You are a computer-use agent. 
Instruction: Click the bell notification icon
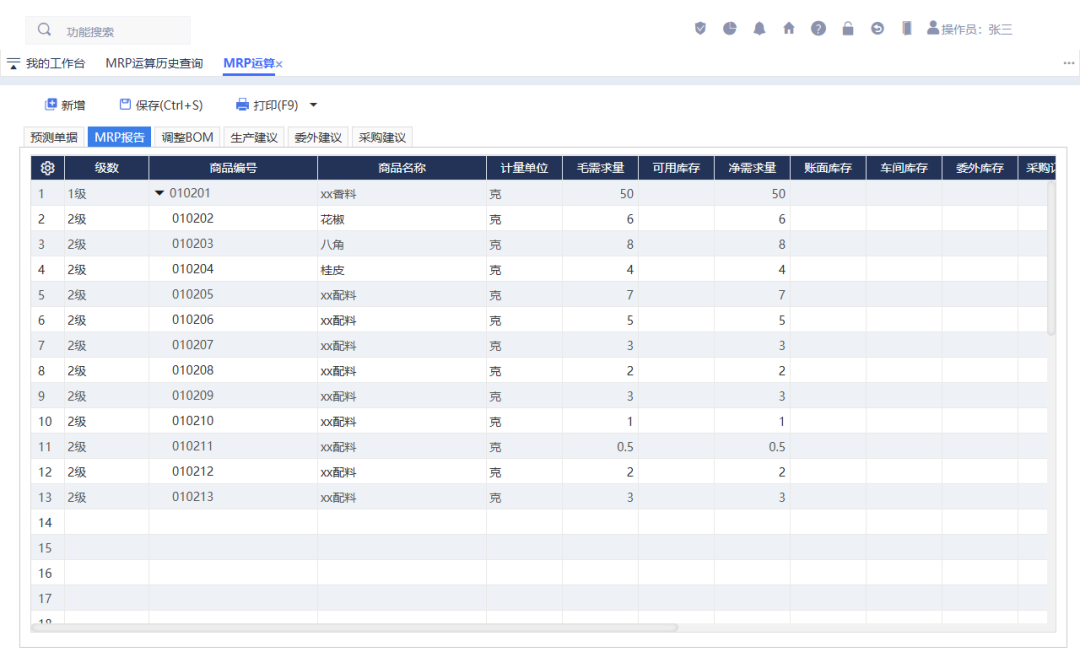759,28
